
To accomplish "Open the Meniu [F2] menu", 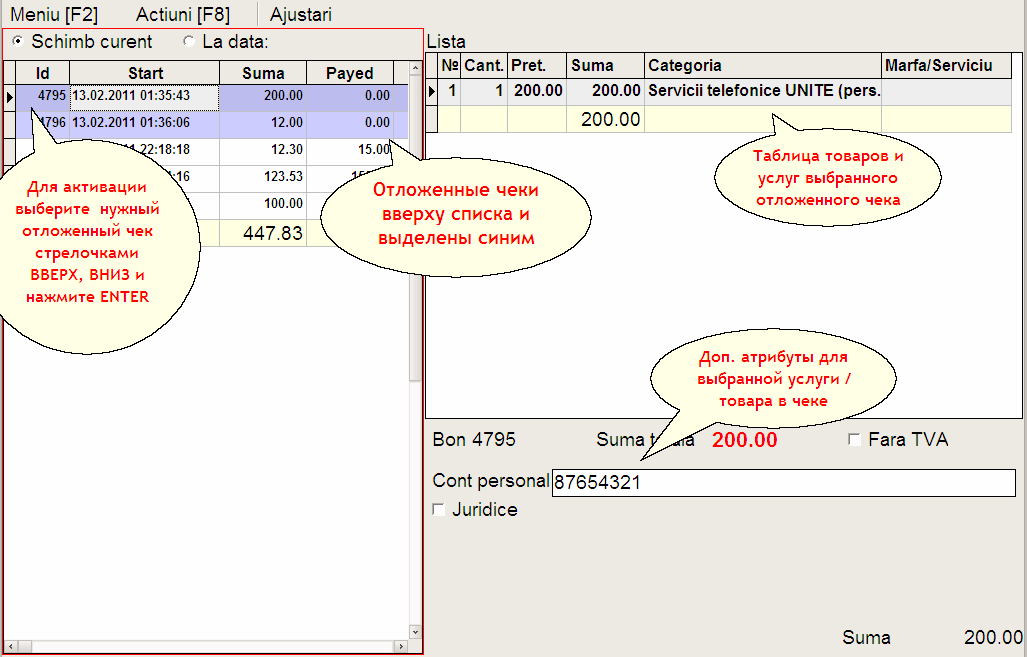I will coord(54,14).
